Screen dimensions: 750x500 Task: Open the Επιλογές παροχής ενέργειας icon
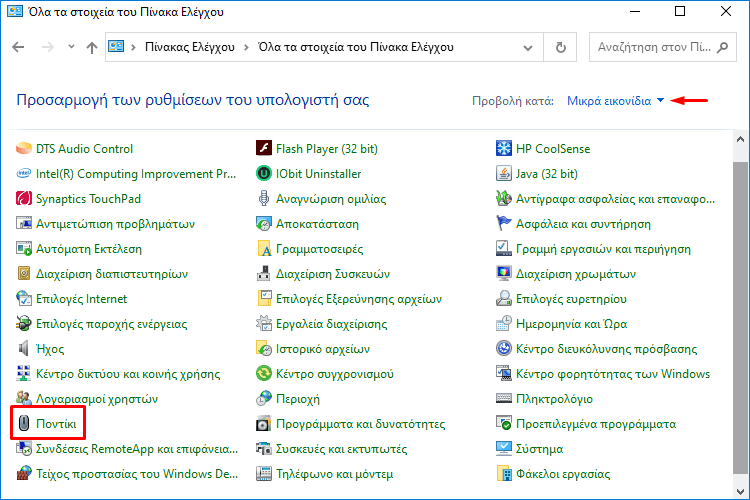pyautogui.click(x=23, y=324)
